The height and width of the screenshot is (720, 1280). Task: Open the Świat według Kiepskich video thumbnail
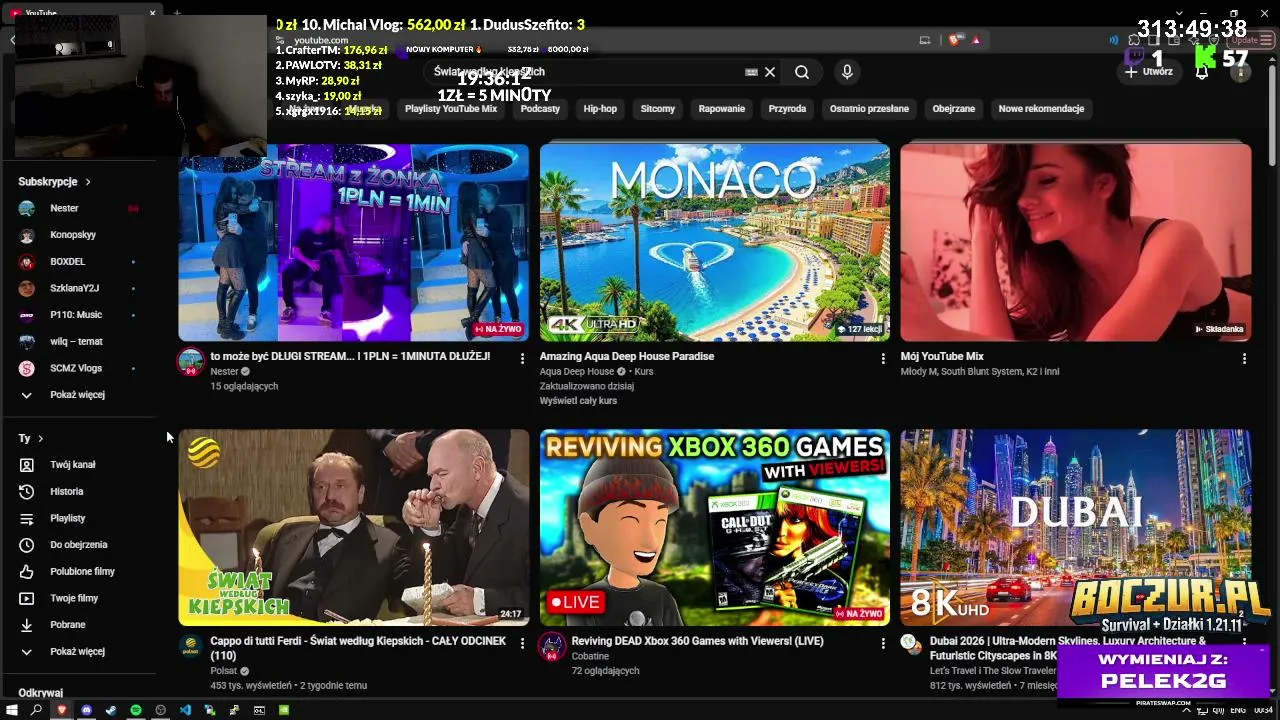354,528
